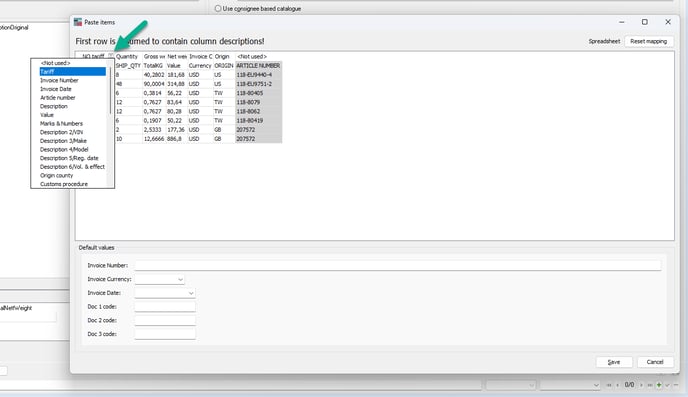Click the Gross weight column header
This screenshot has width=688, height=397.
(154, 57)
